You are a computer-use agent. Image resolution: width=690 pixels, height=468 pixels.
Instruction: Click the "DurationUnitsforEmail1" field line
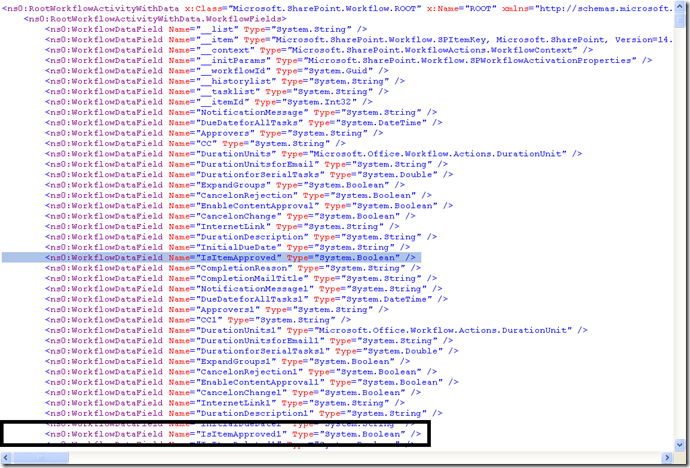[x=249, y=341]
